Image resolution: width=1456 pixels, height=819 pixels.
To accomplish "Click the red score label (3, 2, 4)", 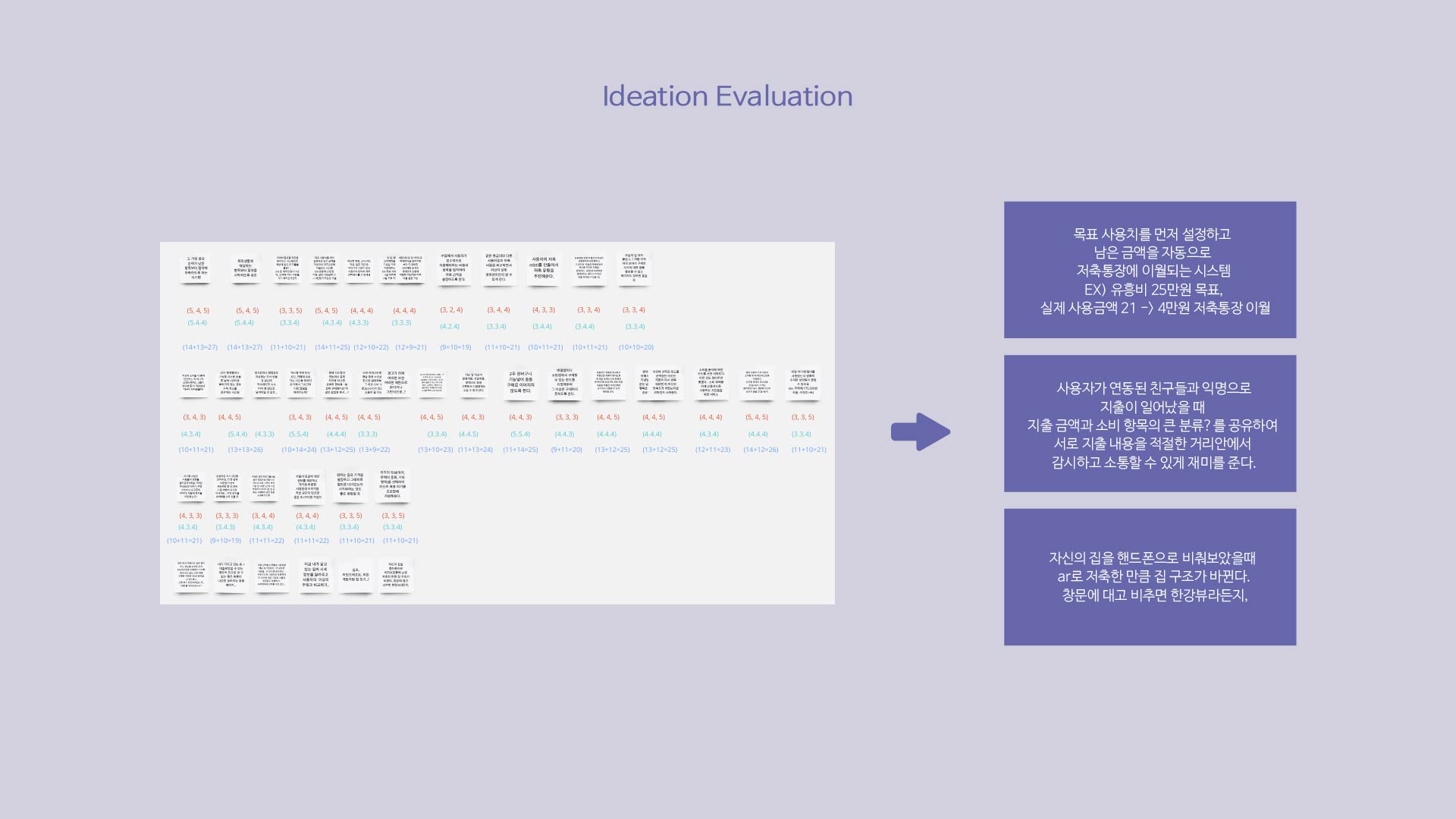I will [451, 310].
